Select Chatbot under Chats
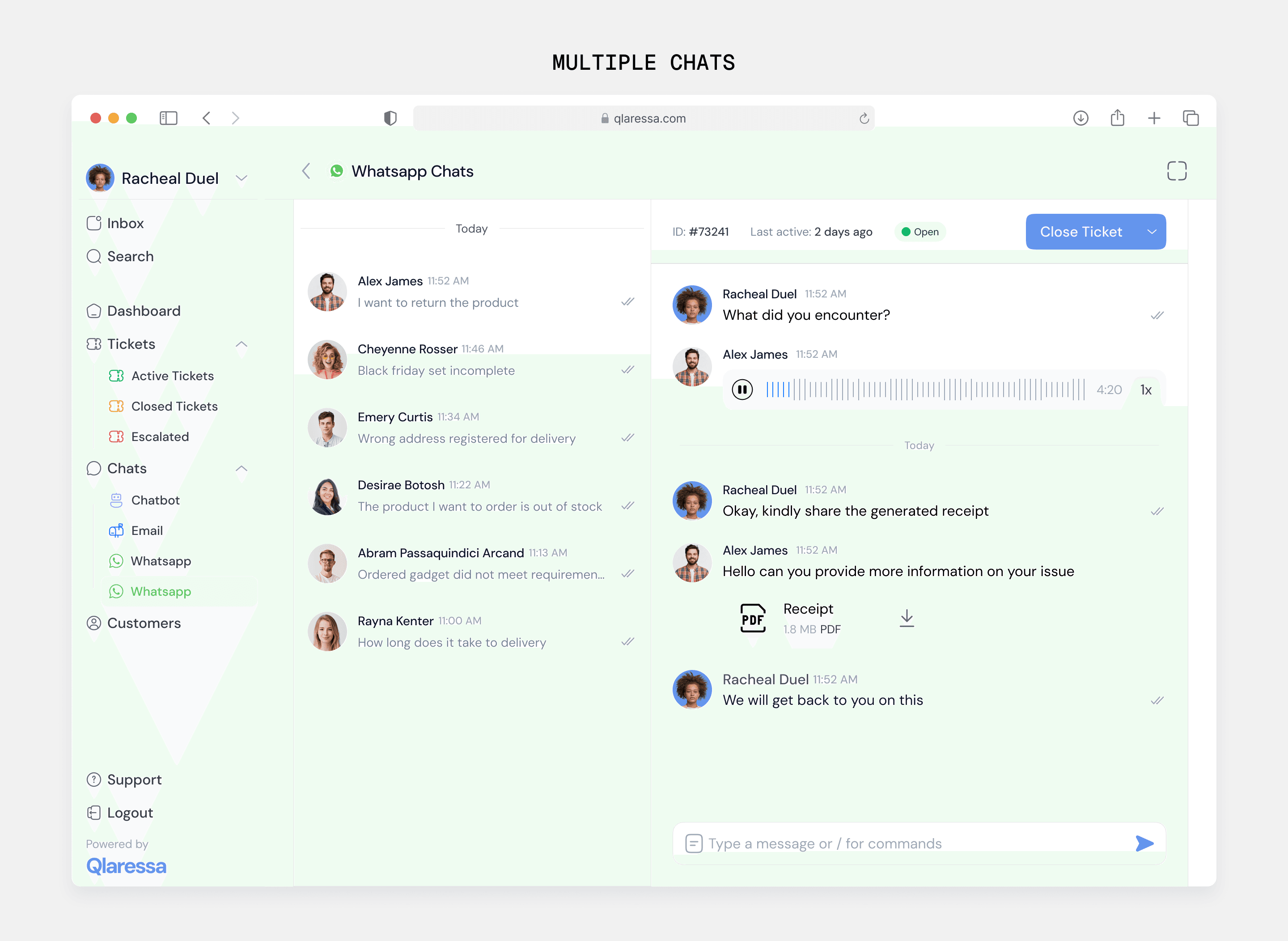The image size is (1288, 941). pos(155,500)
